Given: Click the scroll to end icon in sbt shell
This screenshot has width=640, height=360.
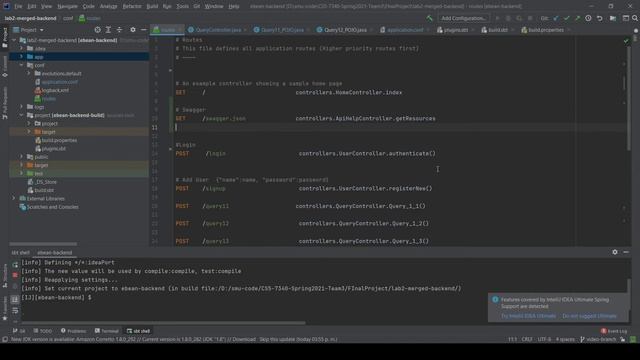Looking at the screenshot, I should (15, 300).
